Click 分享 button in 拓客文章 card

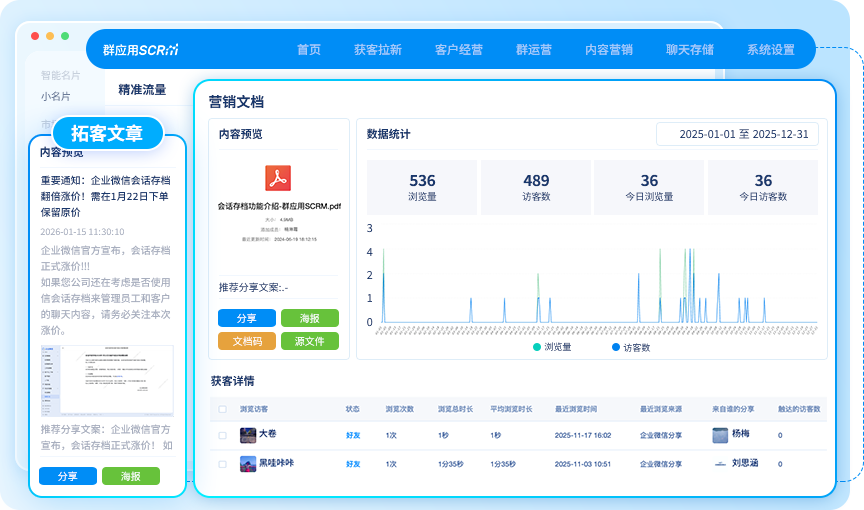[68, 476]
